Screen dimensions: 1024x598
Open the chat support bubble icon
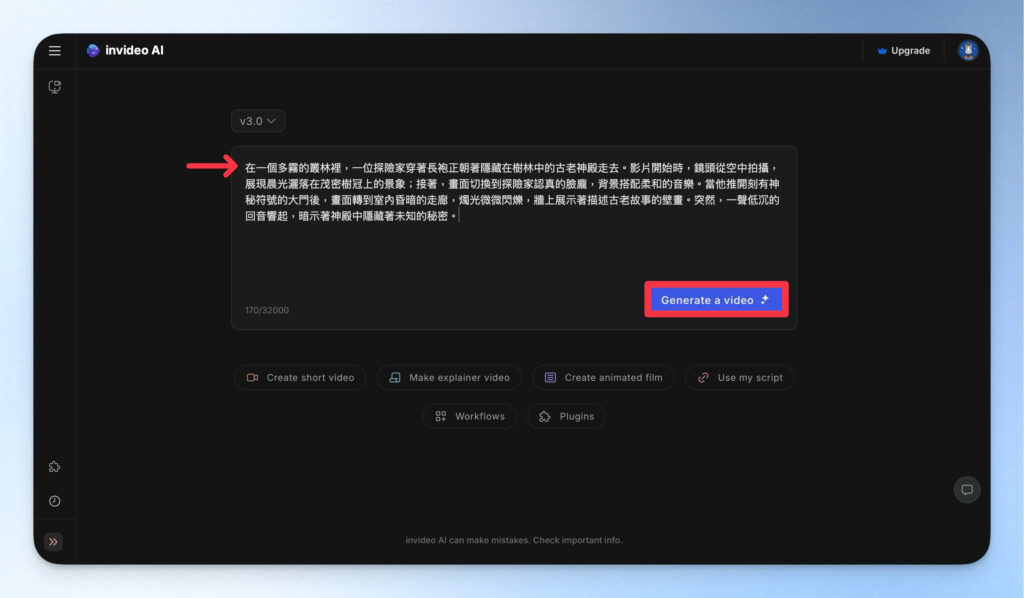coord(966,489)
